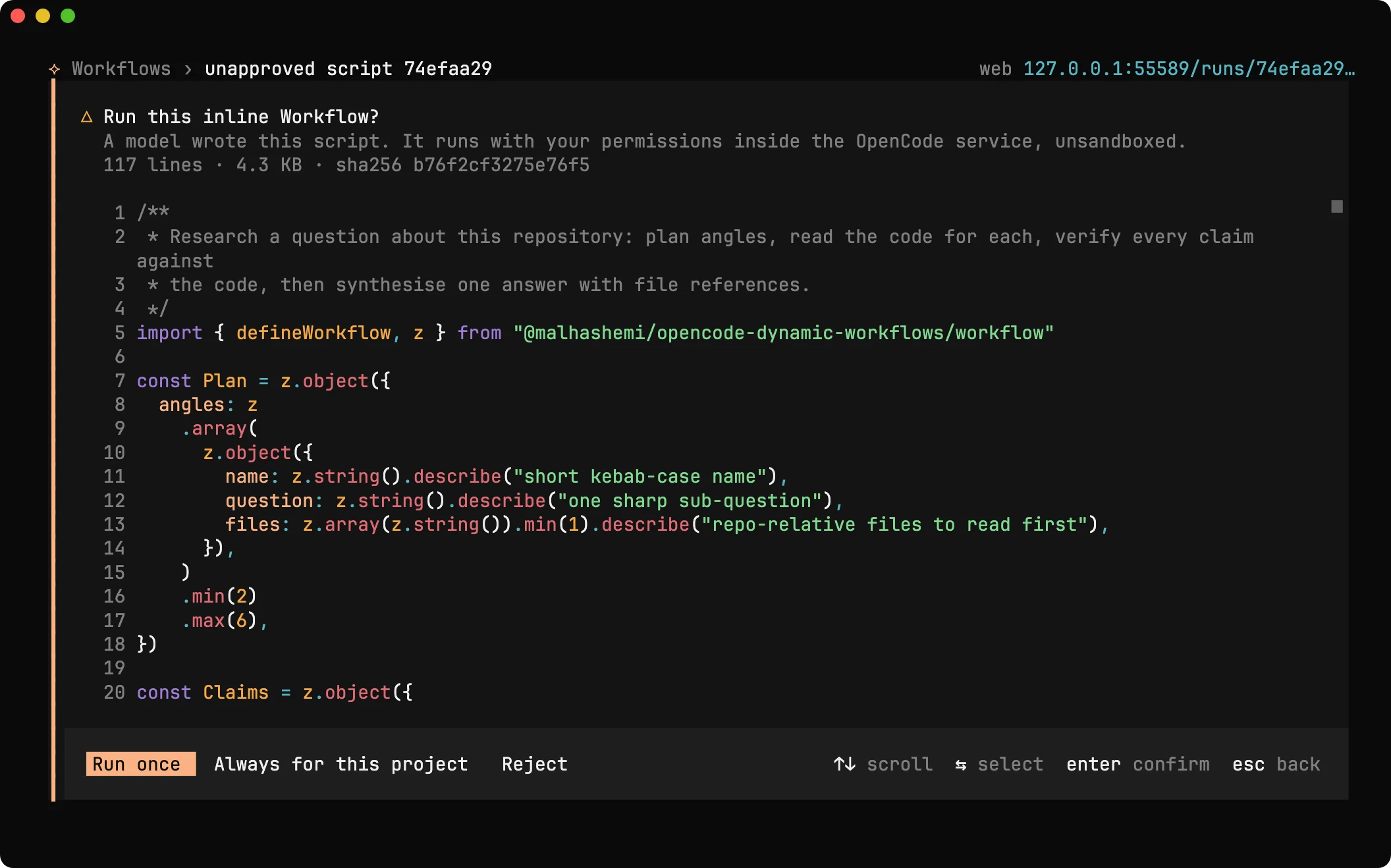Click the scrollbar thumb beside code
This screenshot has height=868, width=1391.
[x=1336, y=207]
